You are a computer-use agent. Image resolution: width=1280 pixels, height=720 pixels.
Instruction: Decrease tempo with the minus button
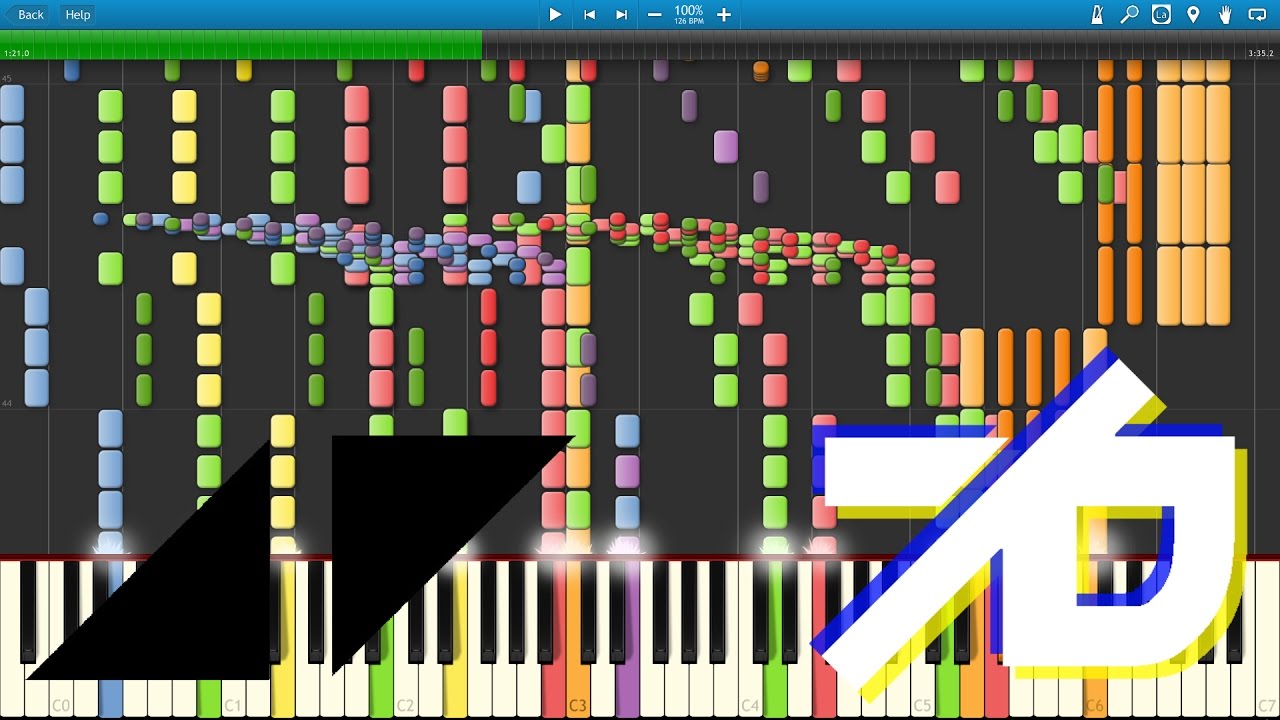(x=654, y=14)
